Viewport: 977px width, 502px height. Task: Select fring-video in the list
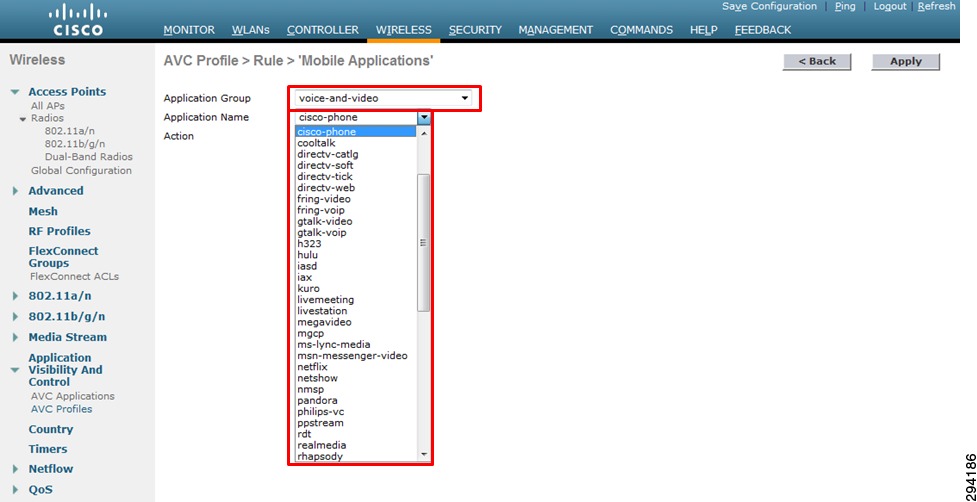(355, 199)
